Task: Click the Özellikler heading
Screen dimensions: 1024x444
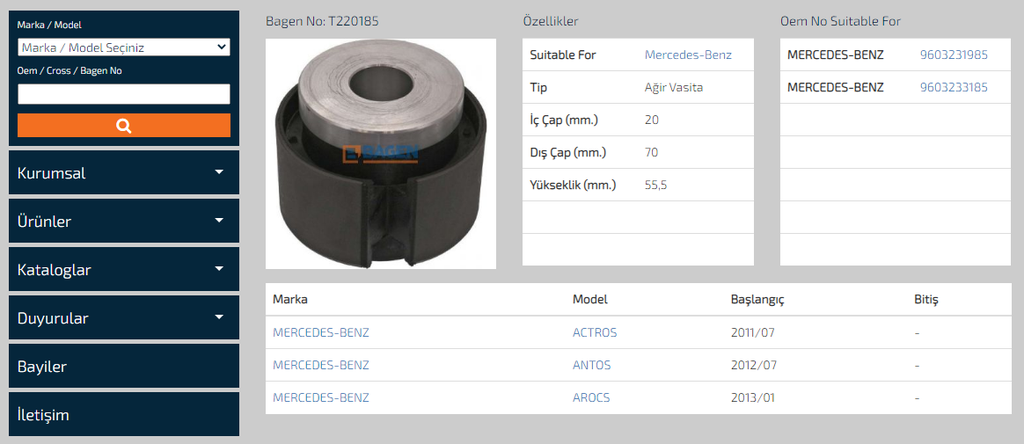Action: (550, 21)
